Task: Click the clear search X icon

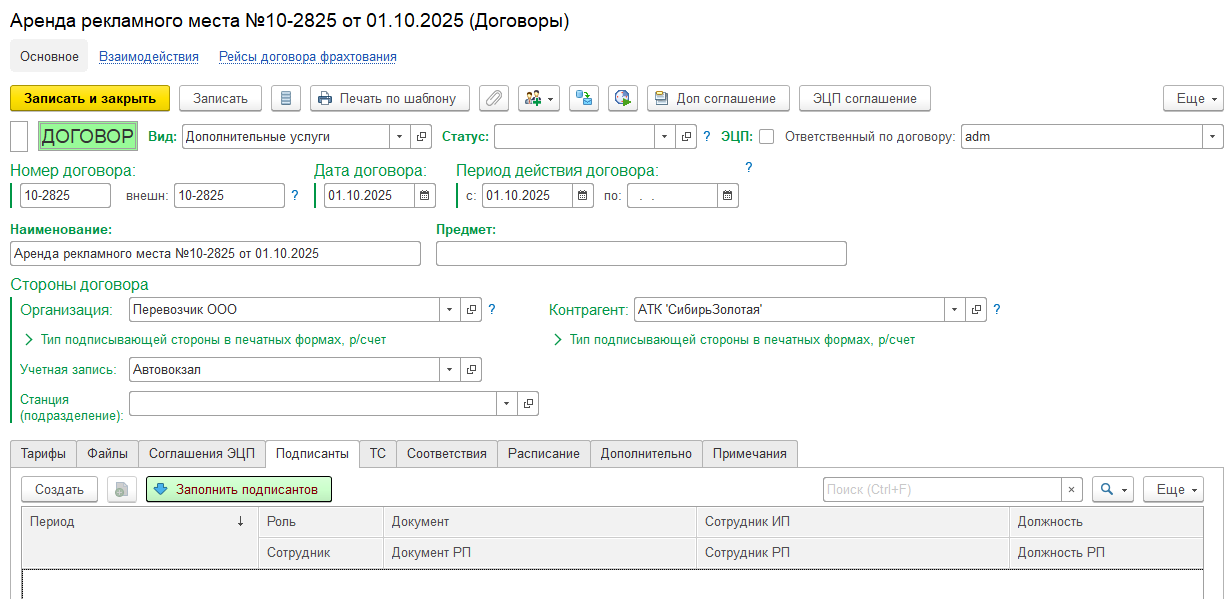Action: click(1072, 490)
